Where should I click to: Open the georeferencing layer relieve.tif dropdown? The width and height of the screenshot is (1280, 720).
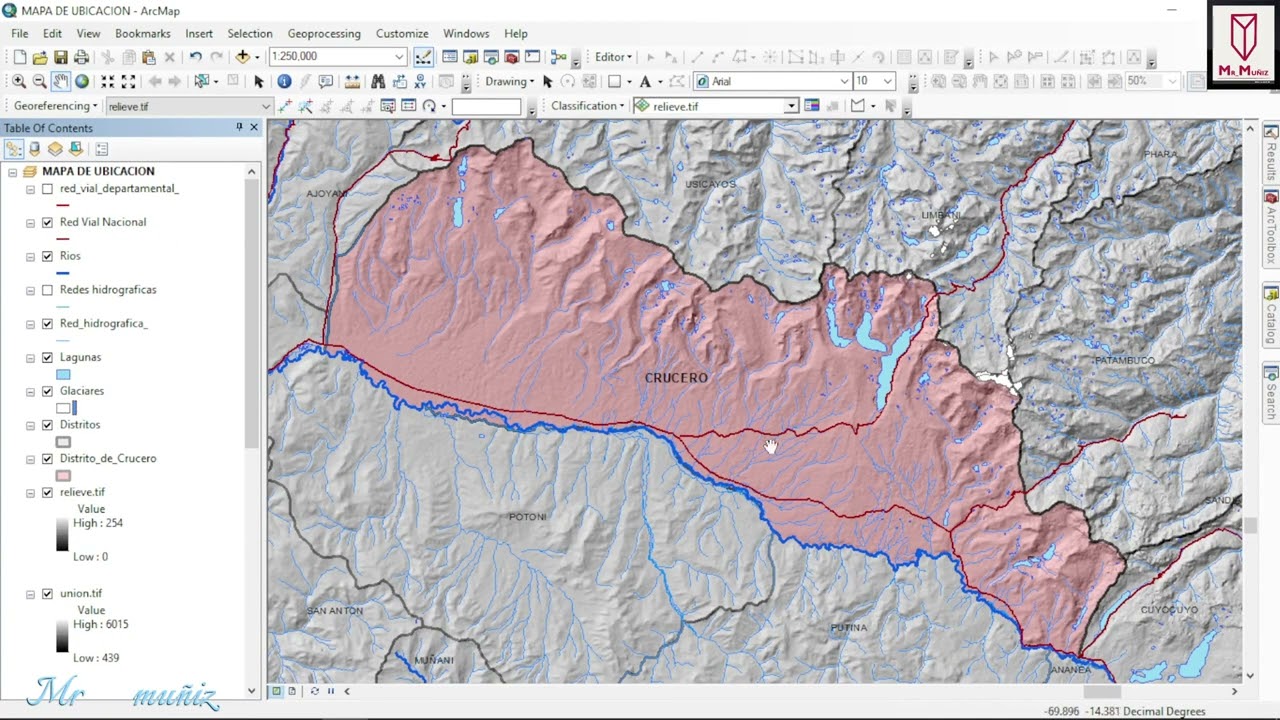pos(265,106)
